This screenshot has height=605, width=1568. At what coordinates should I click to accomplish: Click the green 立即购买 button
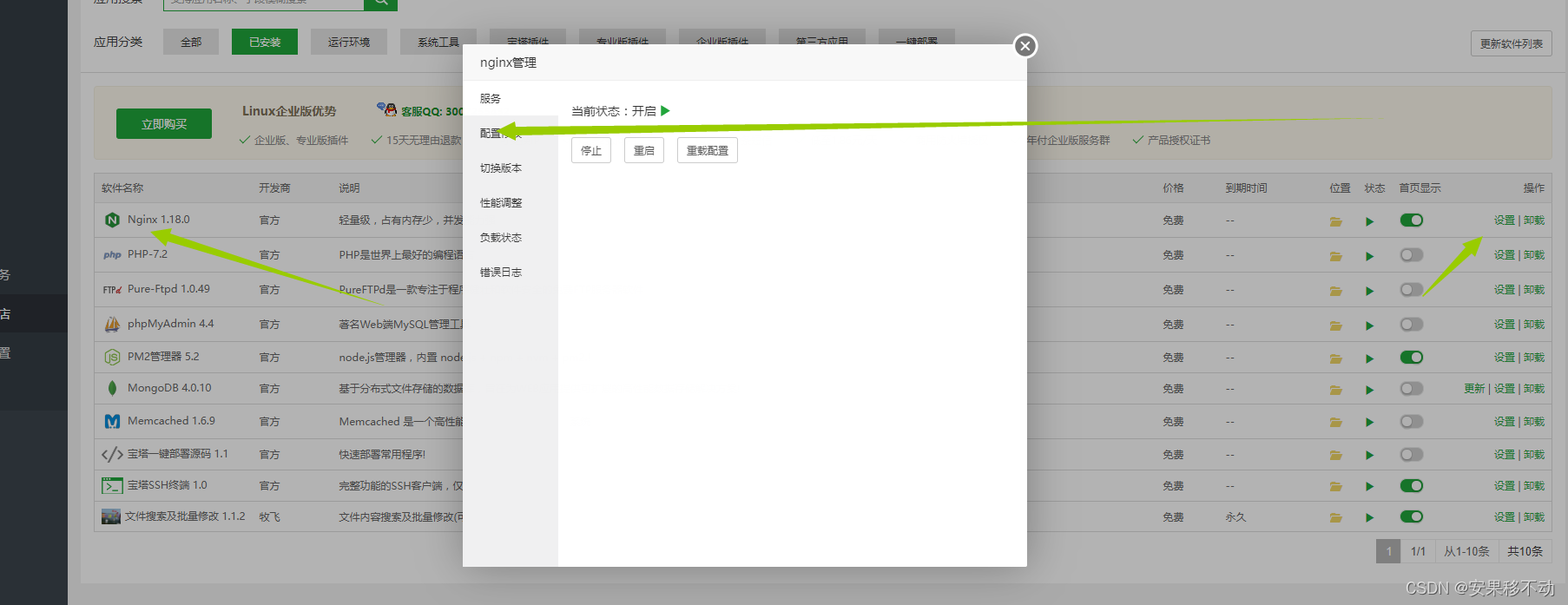point(164,124)
